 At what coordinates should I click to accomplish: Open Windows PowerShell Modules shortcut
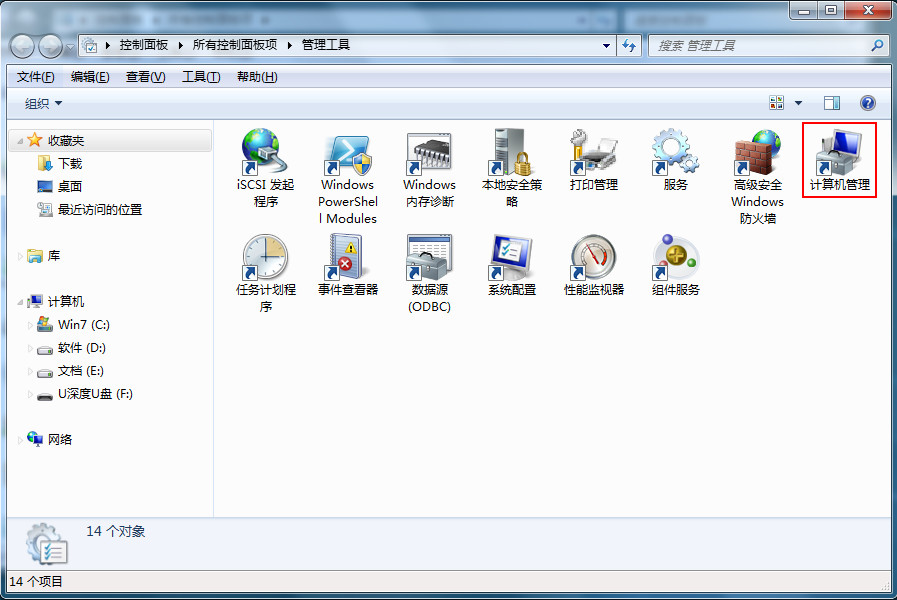tap(347, 177)
